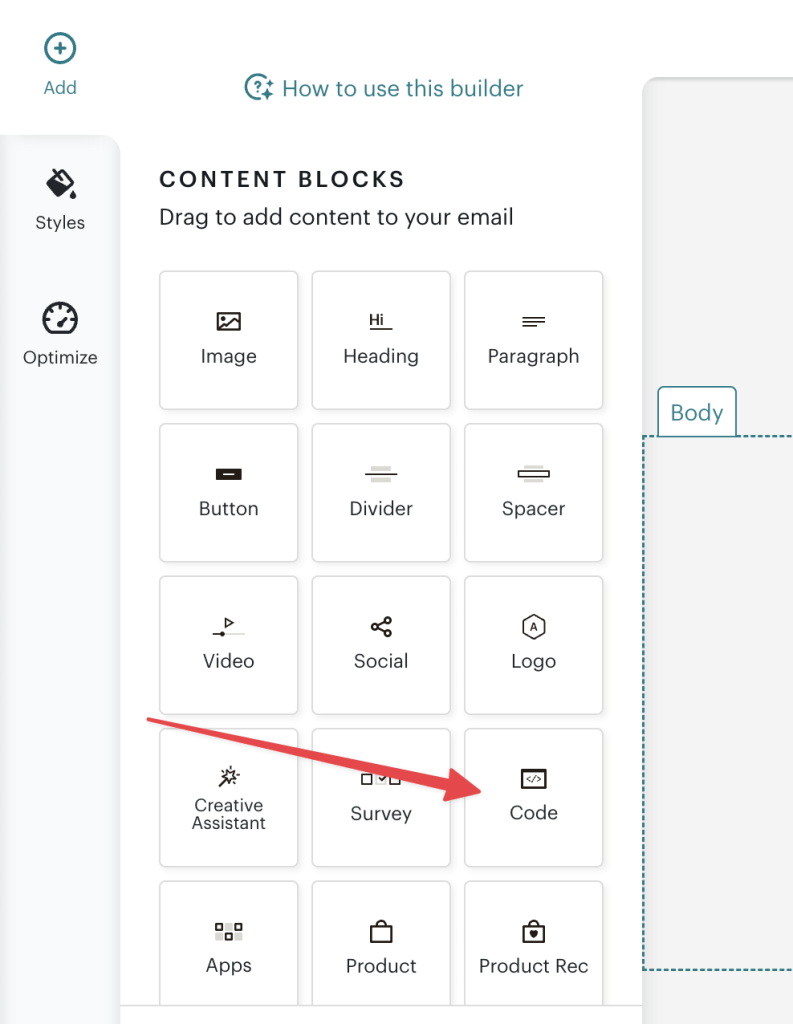Open the How to use this builder guide
The image size is (793, 1024).
pos(383,88)
